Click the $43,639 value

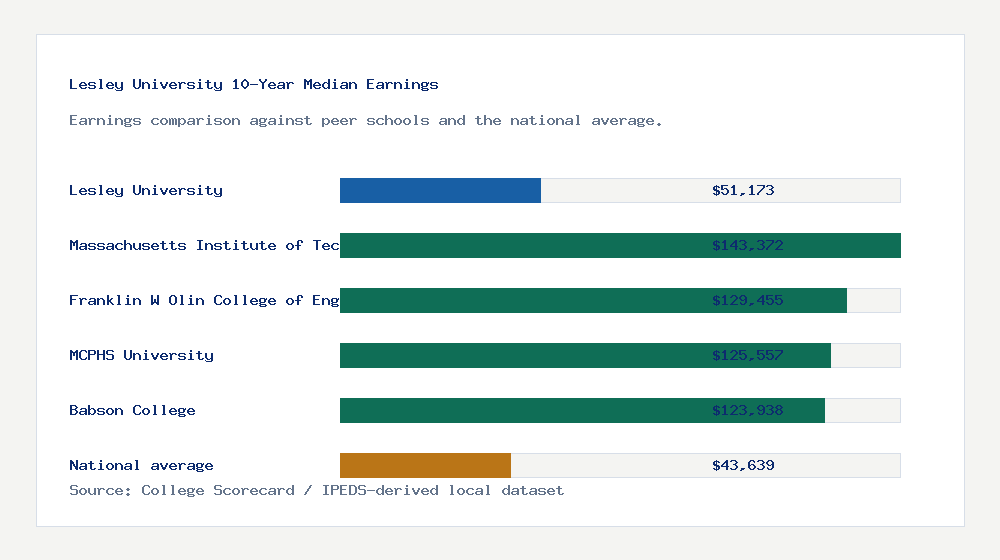pos(743,466)
